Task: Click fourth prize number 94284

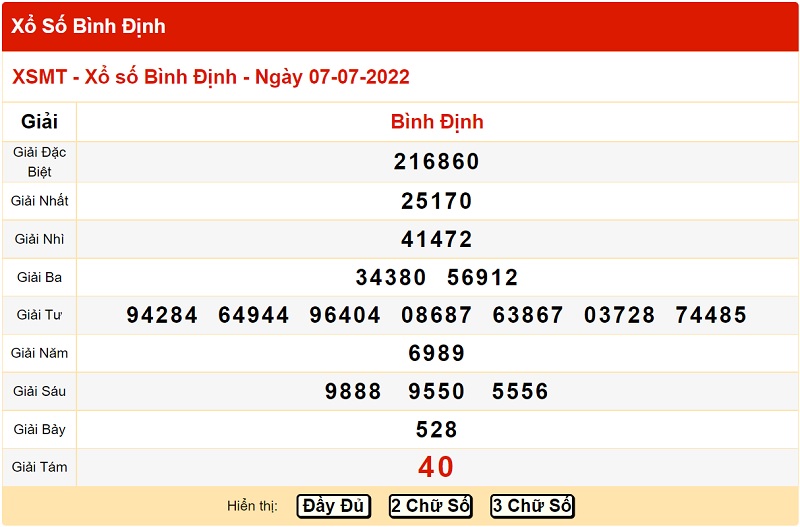Action: coord(162,315)
